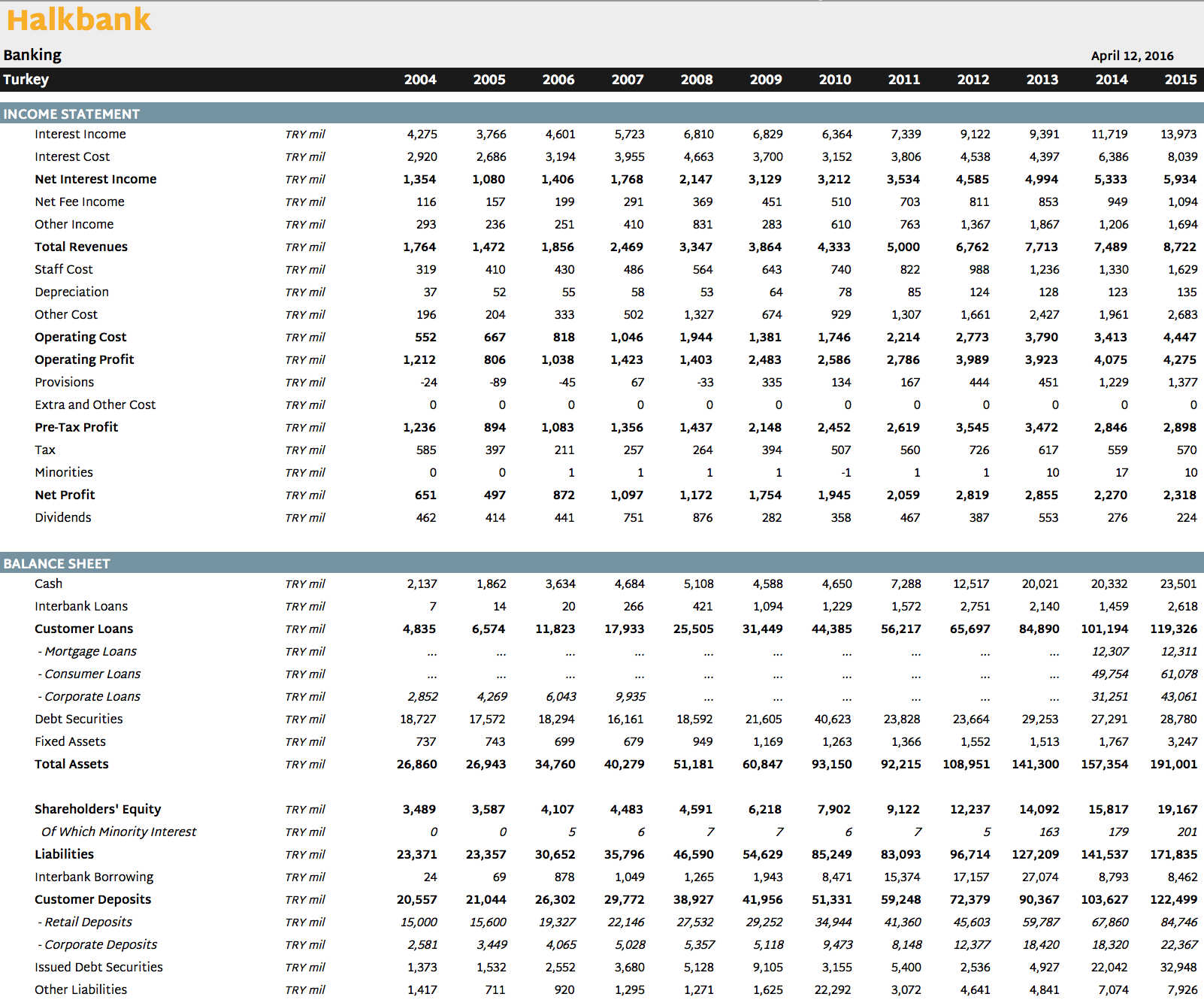This screenshot has width=1204, height=1006.
Task: Select 2008 Operating Cost value 1,944
Action: (x=696, y=338)
